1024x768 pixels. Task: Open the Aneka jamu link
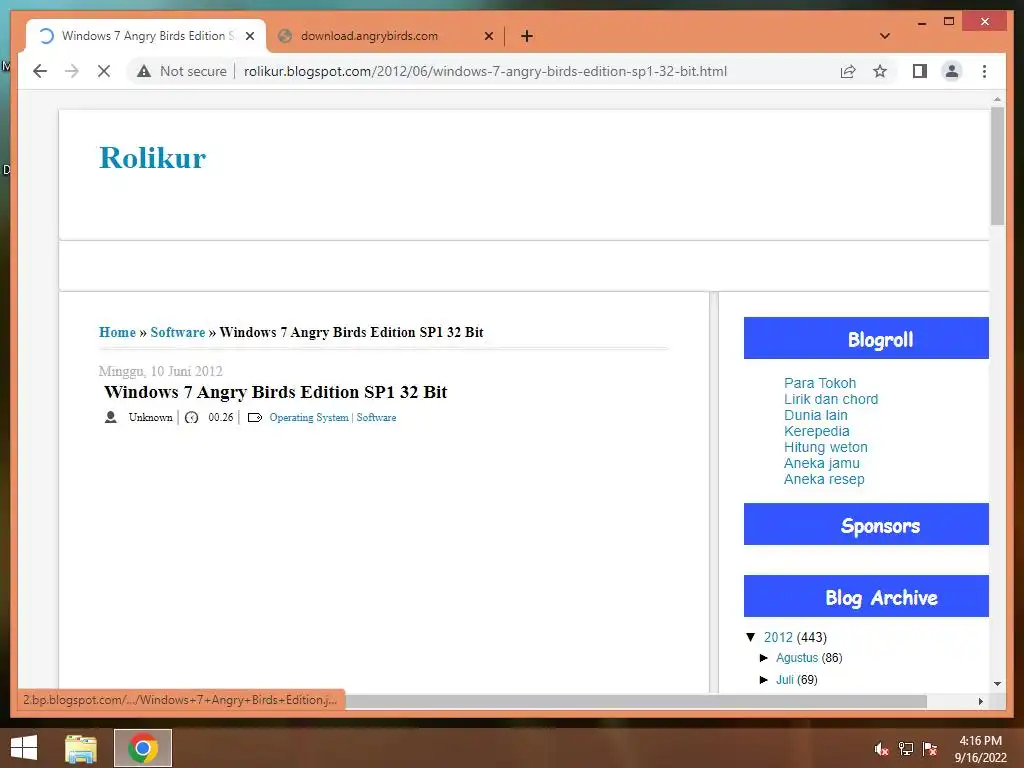[822, 463]
